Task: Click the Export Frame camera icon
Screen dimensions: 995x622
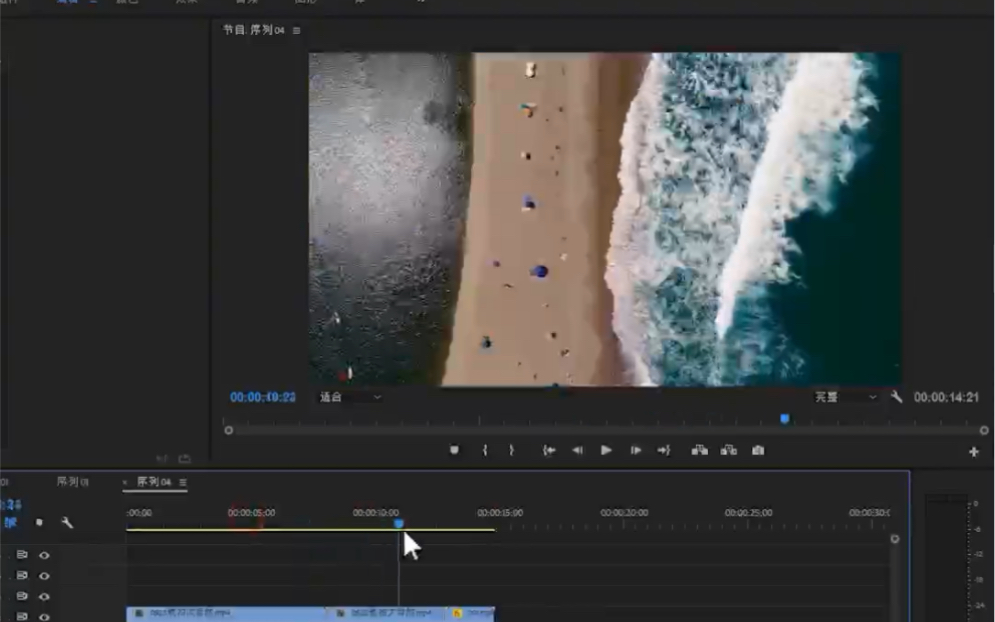Action: tap(757, 450)
